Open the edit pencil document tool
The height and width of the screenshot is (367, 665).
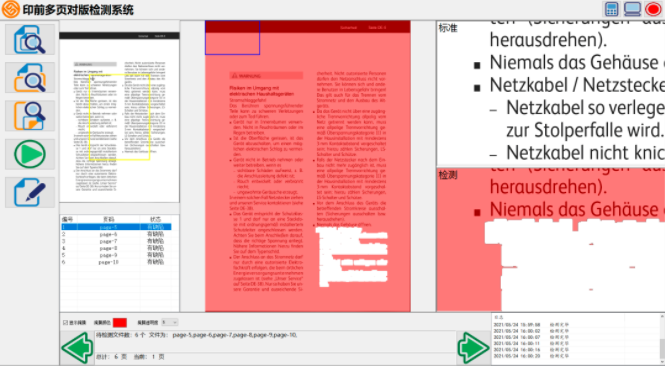[30, 192]
